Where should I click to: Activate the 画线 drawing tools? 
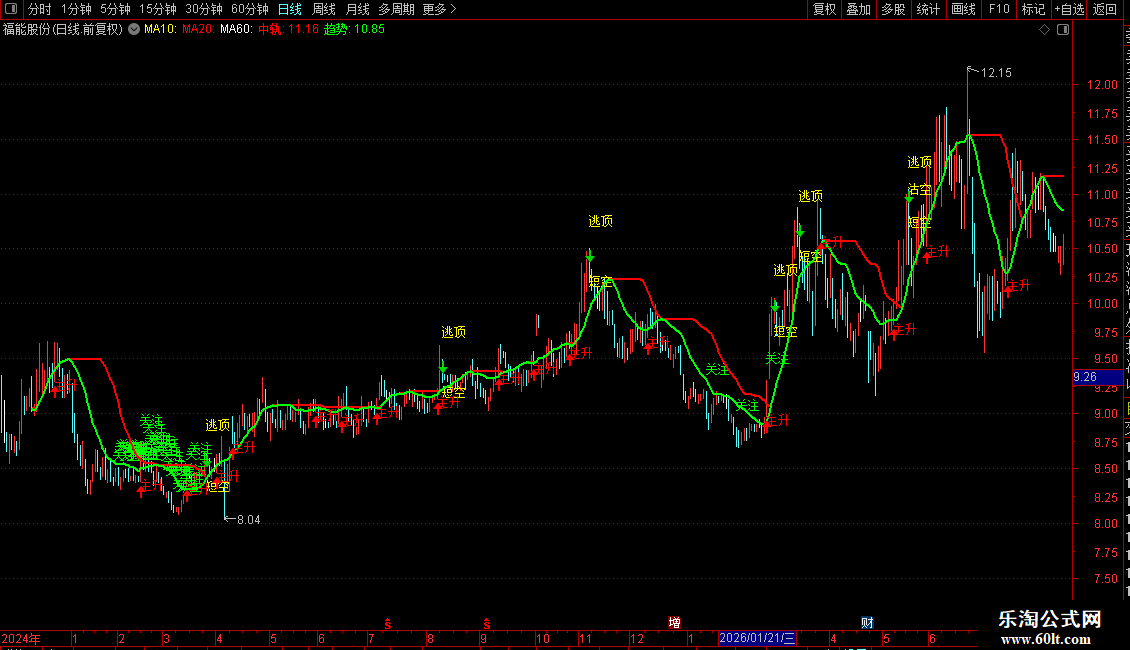(x=963, y=9)
